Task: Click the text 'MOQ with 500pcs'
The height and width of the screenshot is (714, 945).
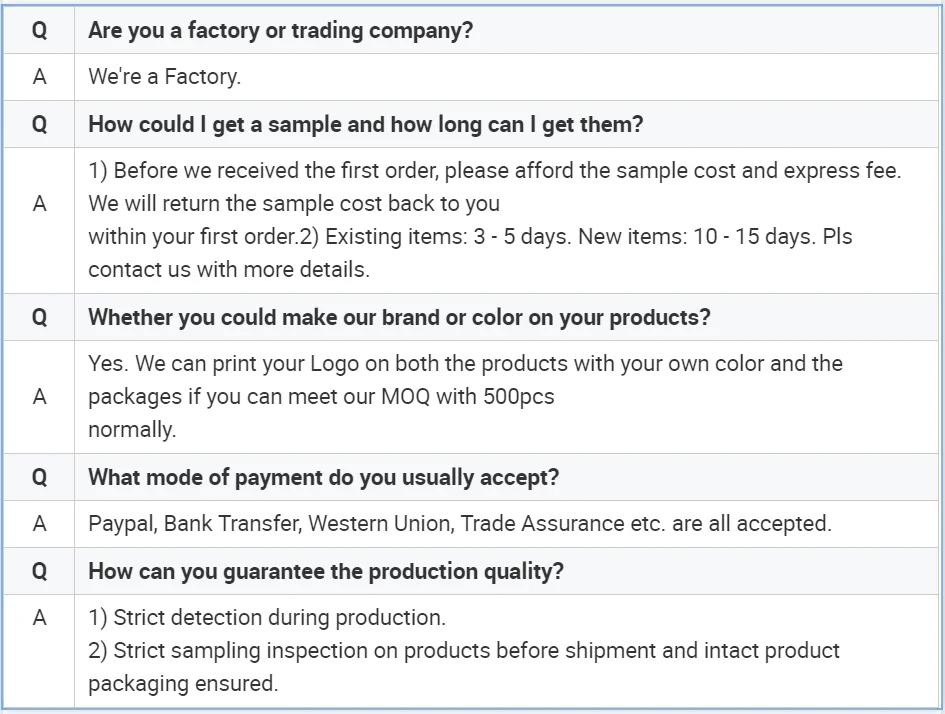Action: point(467,396)
